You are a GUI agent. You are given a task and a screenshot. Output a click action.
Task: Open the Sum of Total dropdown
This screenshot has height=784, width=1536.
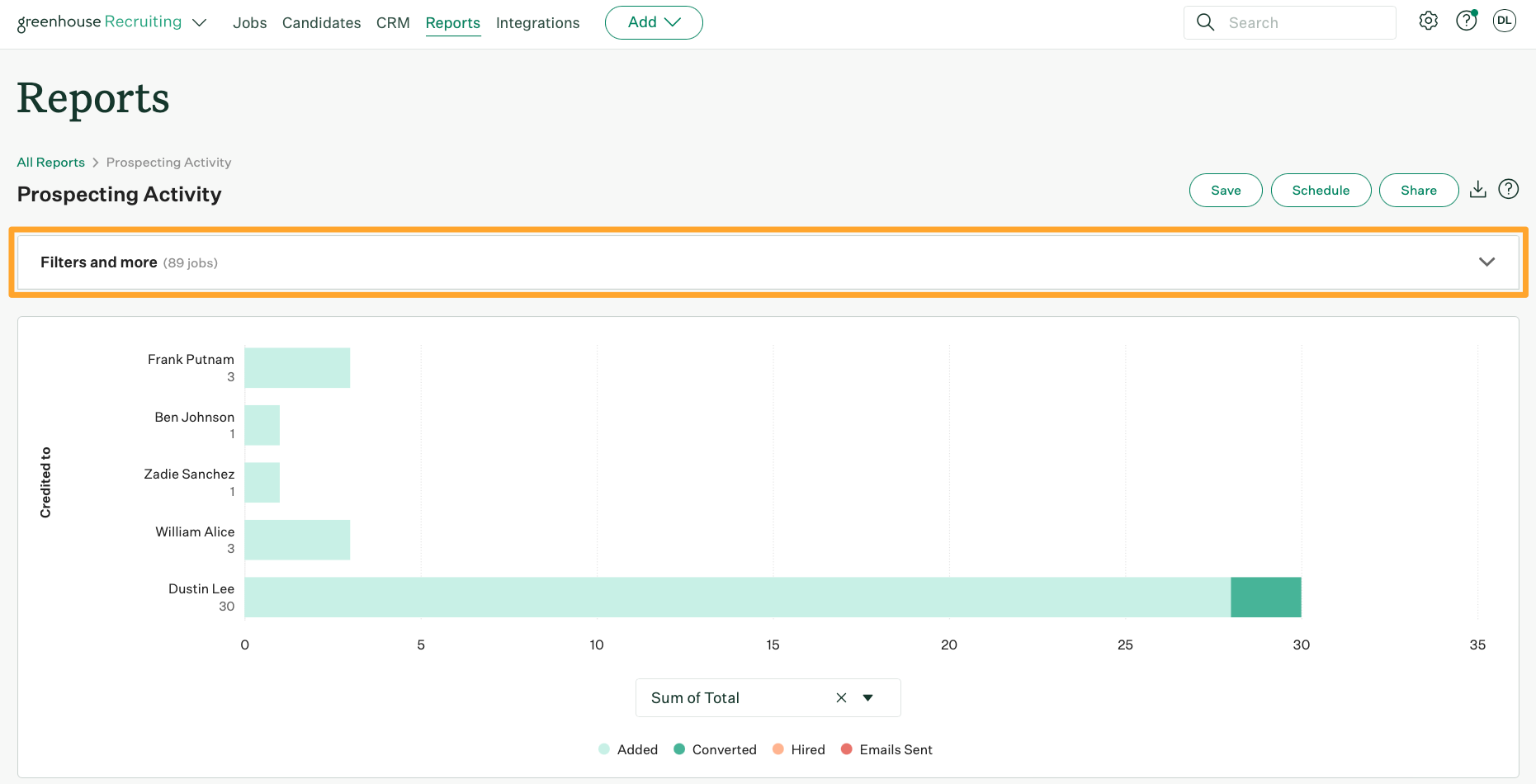tap(867, 697)
